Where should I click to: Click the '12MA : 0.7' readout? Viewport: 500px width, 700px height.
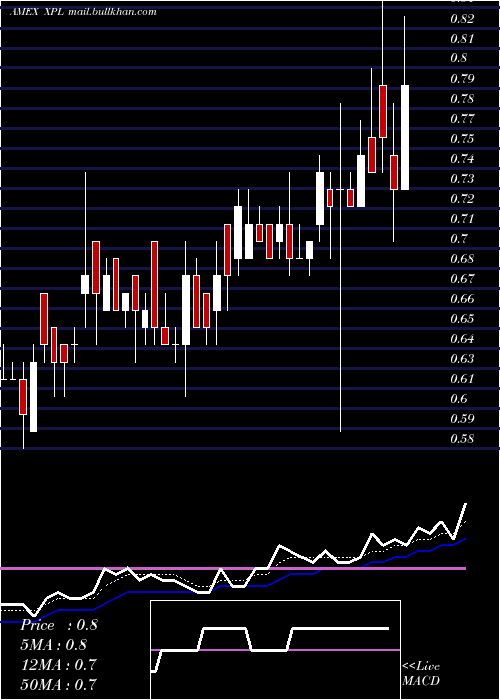tap(59, 664)
